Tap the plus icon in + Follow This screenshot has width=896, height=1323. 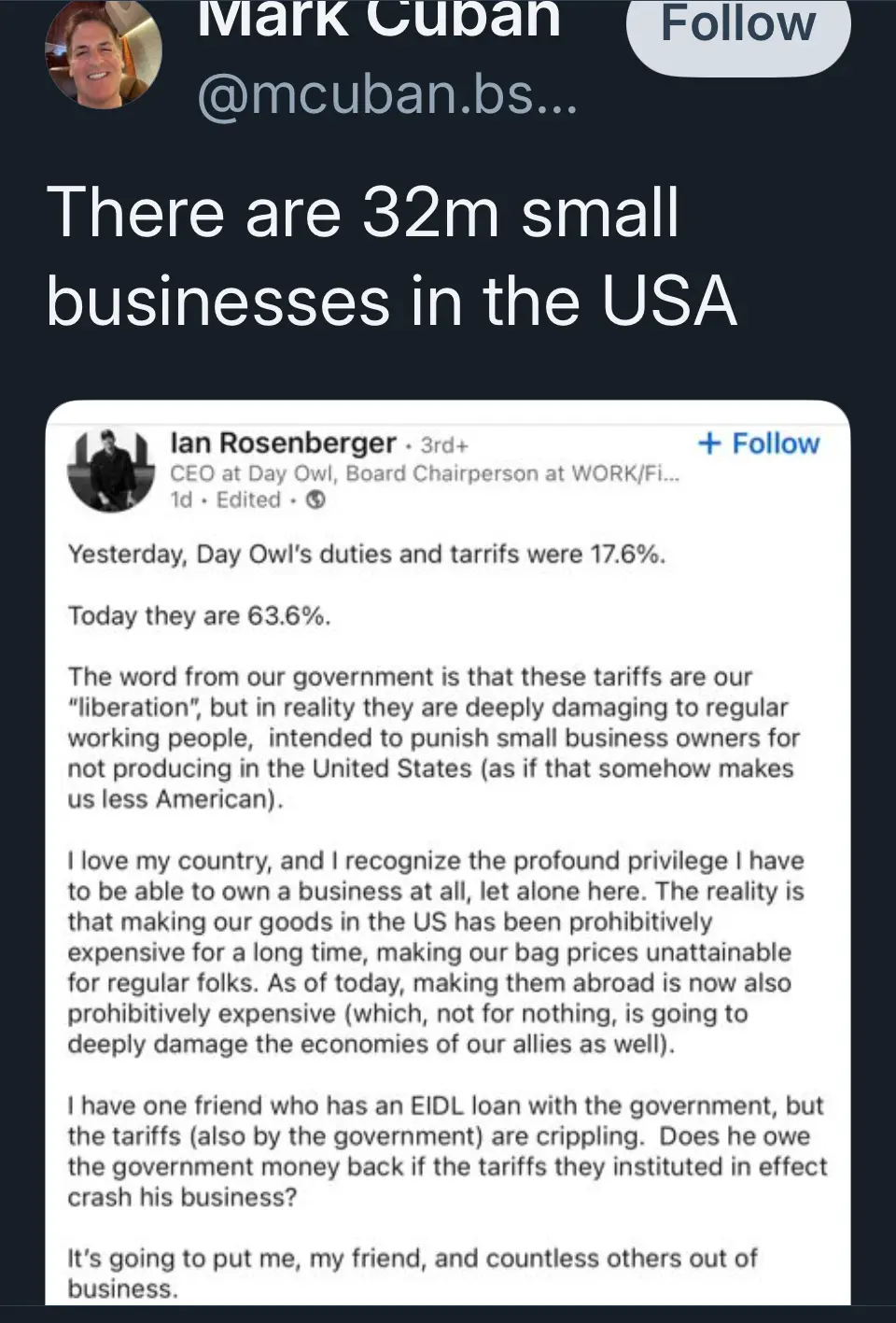click(709, 443)
